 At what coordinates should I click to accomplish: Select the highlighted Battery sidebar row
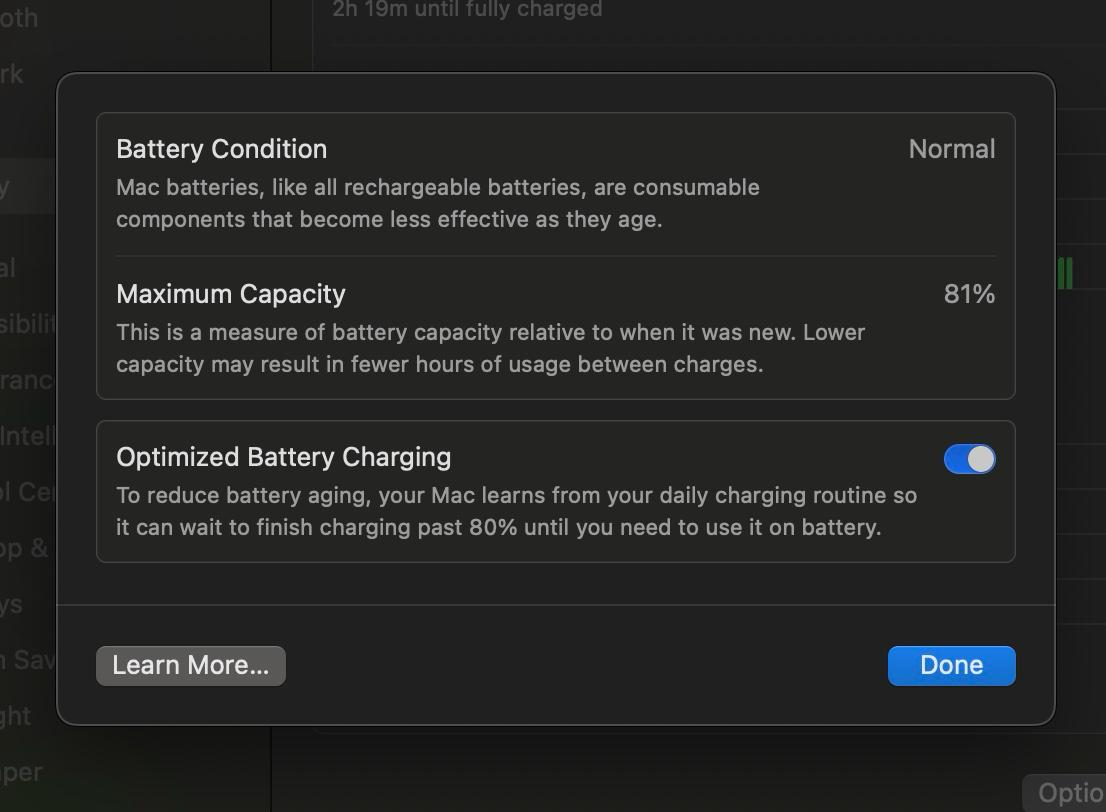pos(28,188)
